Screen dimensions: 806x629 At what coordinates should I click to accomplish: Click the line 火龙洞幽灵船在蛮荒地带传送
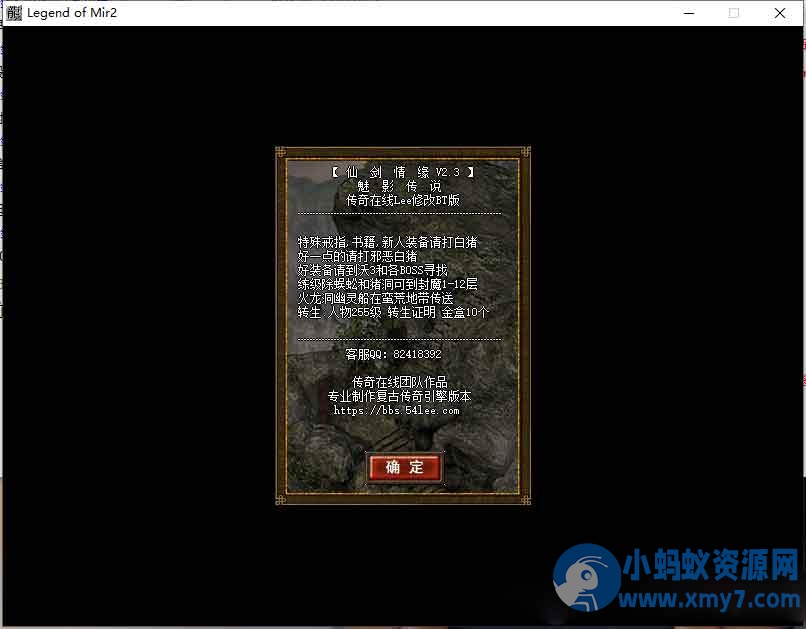point(376,298)
